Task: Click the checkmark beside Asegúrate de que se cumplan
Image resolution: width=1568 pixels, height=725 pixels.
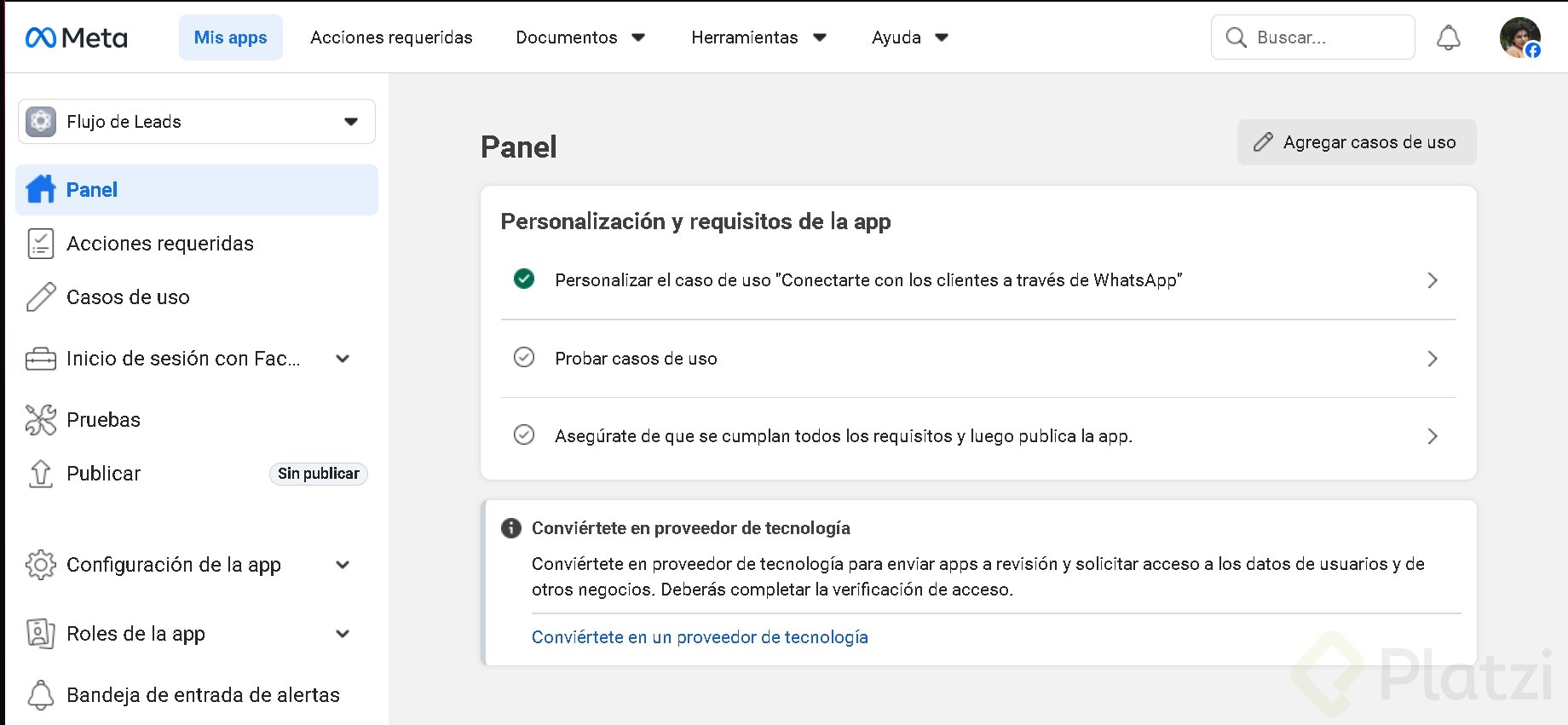Action: coord(524,435)
